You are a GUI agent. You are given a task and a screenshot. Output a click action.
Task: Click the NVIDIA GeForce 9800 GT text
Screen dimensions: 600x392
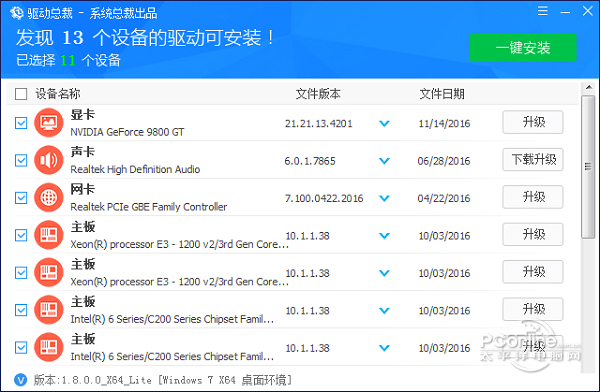click(127, 132)
